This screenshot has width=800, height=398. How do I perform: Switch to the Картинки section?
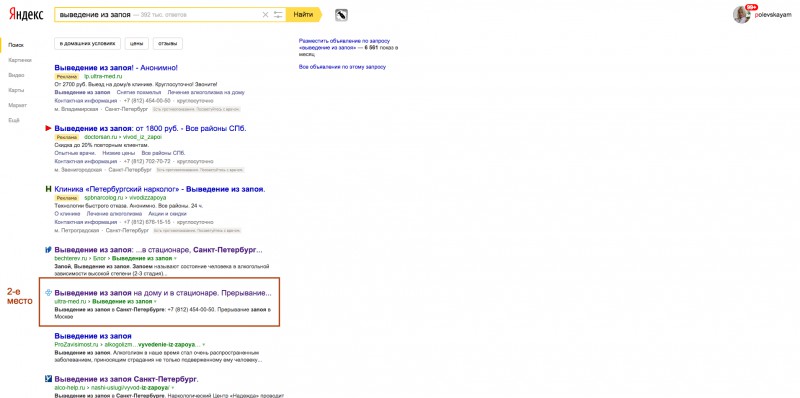coord(20,60)
